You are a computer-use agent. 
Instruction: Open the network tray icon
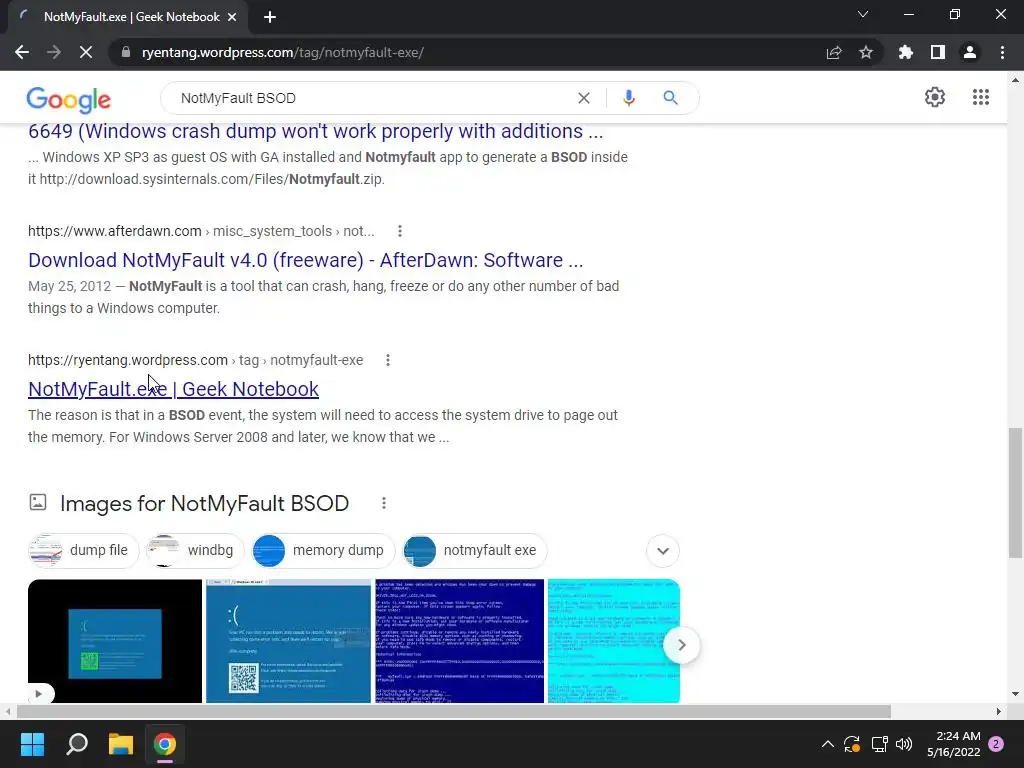click(879, 744)
